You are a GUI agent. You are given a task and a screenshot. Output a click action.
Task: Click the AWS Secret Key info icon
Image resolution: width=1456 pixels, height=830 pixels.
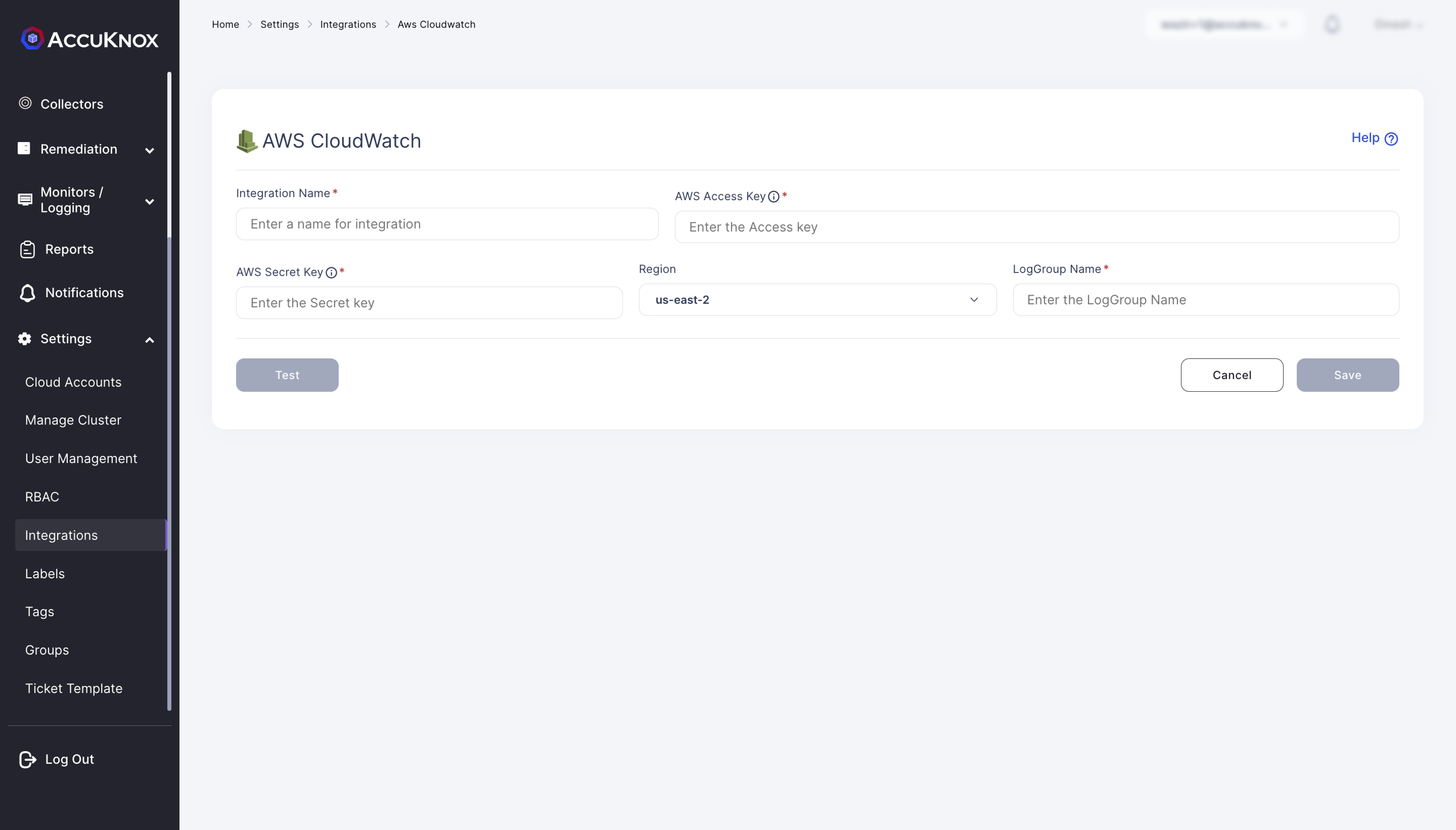coord(331,272)
